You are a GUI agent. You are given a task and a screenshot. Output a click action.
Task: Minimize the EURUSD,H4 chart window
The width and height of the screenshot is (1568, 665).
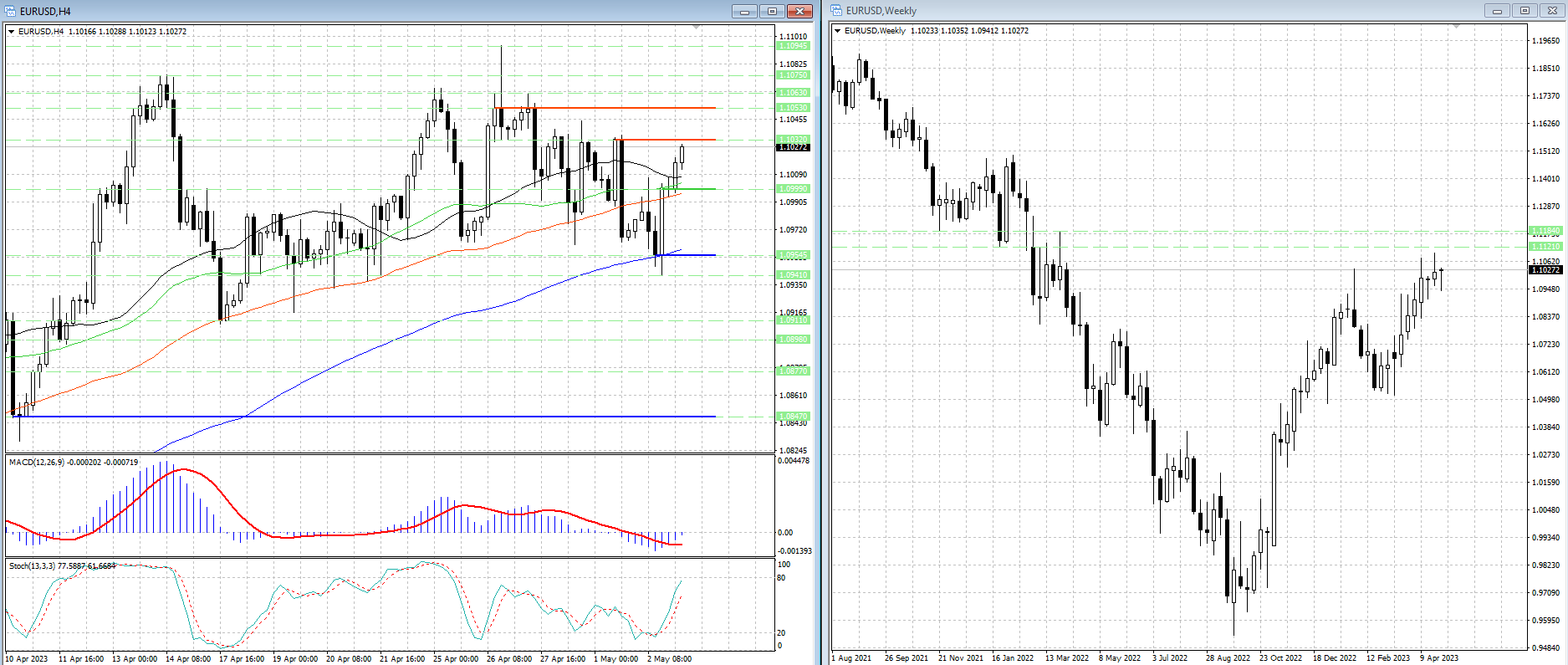[x=743, y=11]
